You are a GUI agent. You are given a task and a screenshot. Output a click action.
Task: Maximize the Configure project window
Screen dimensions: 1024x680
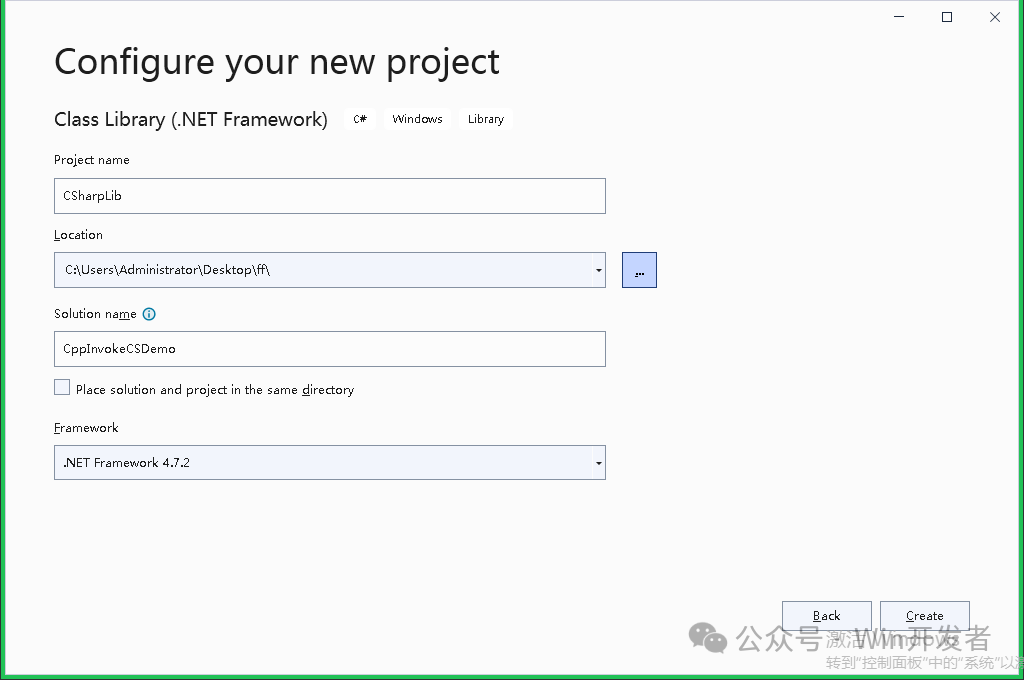tap(947, 17)
